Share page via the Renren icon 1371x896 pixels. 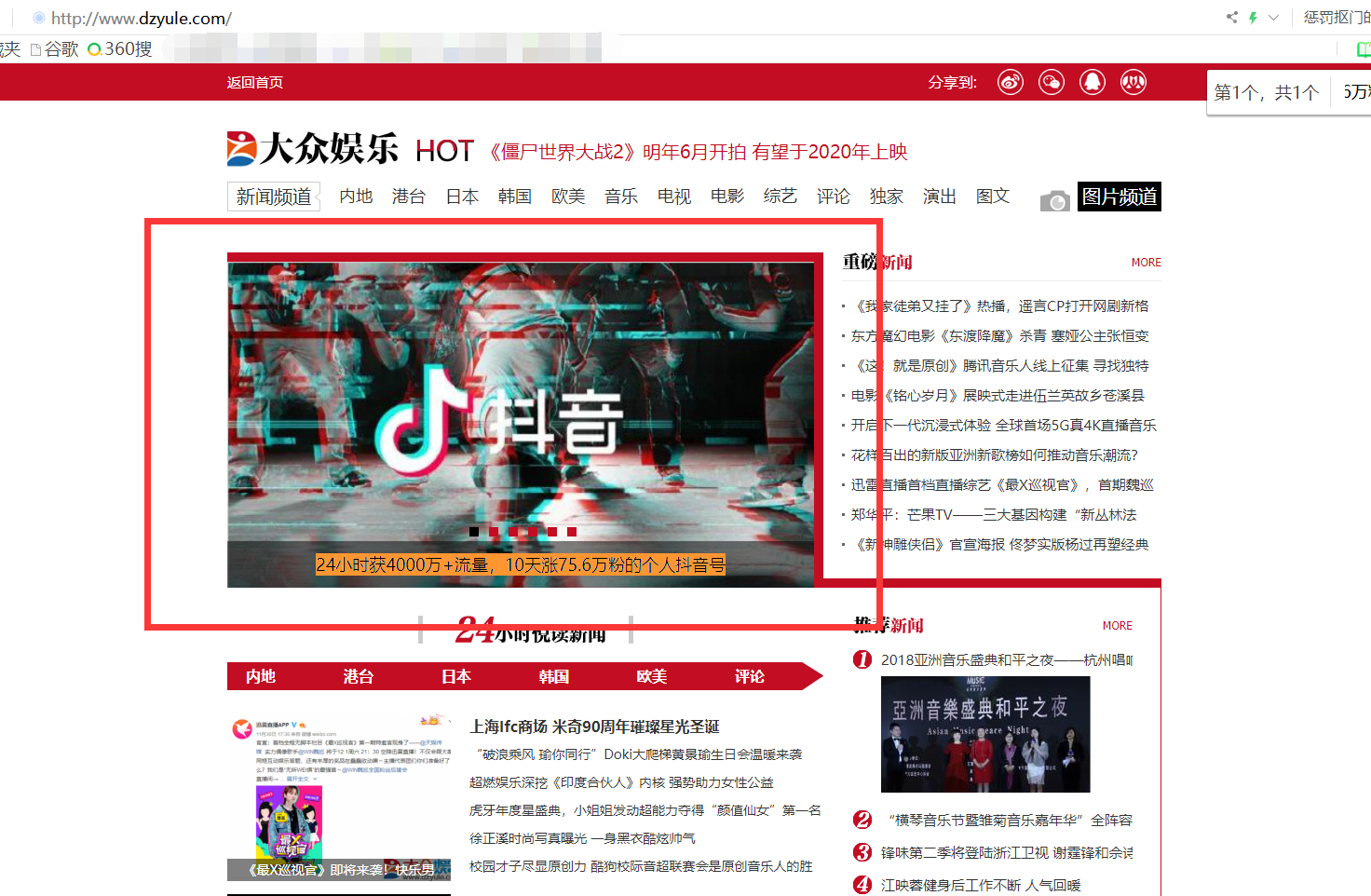[1133, 82]
